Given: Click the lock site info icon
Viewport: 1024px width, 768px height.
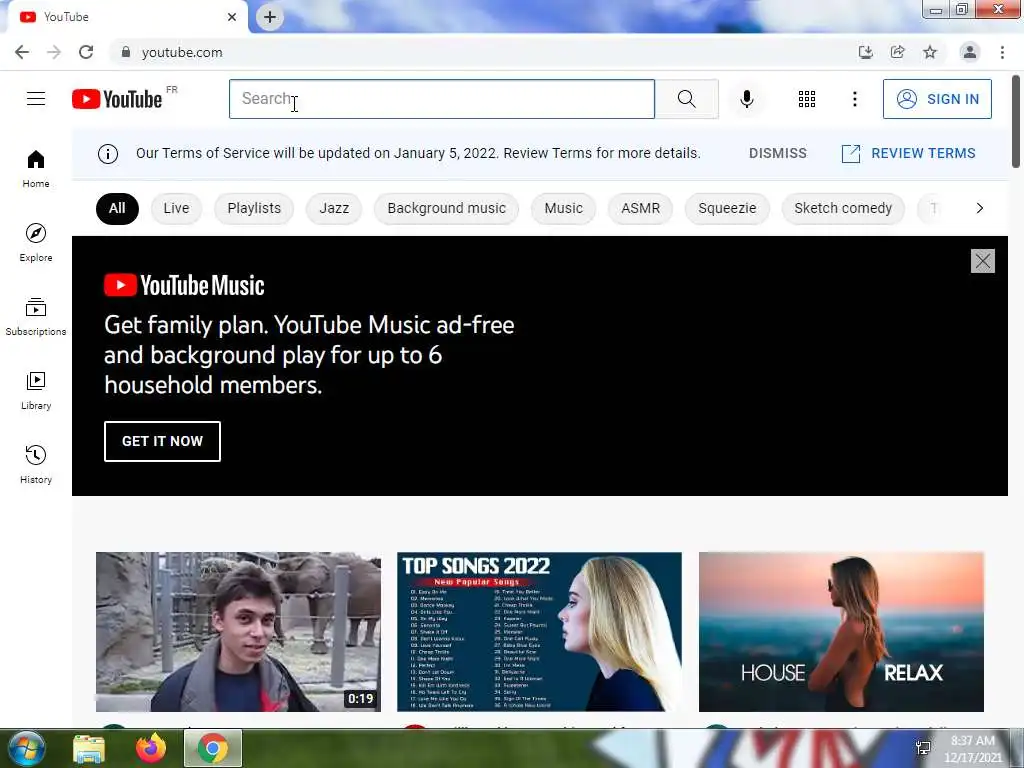Looking at the screenshot, I should (x=125, y=52).
